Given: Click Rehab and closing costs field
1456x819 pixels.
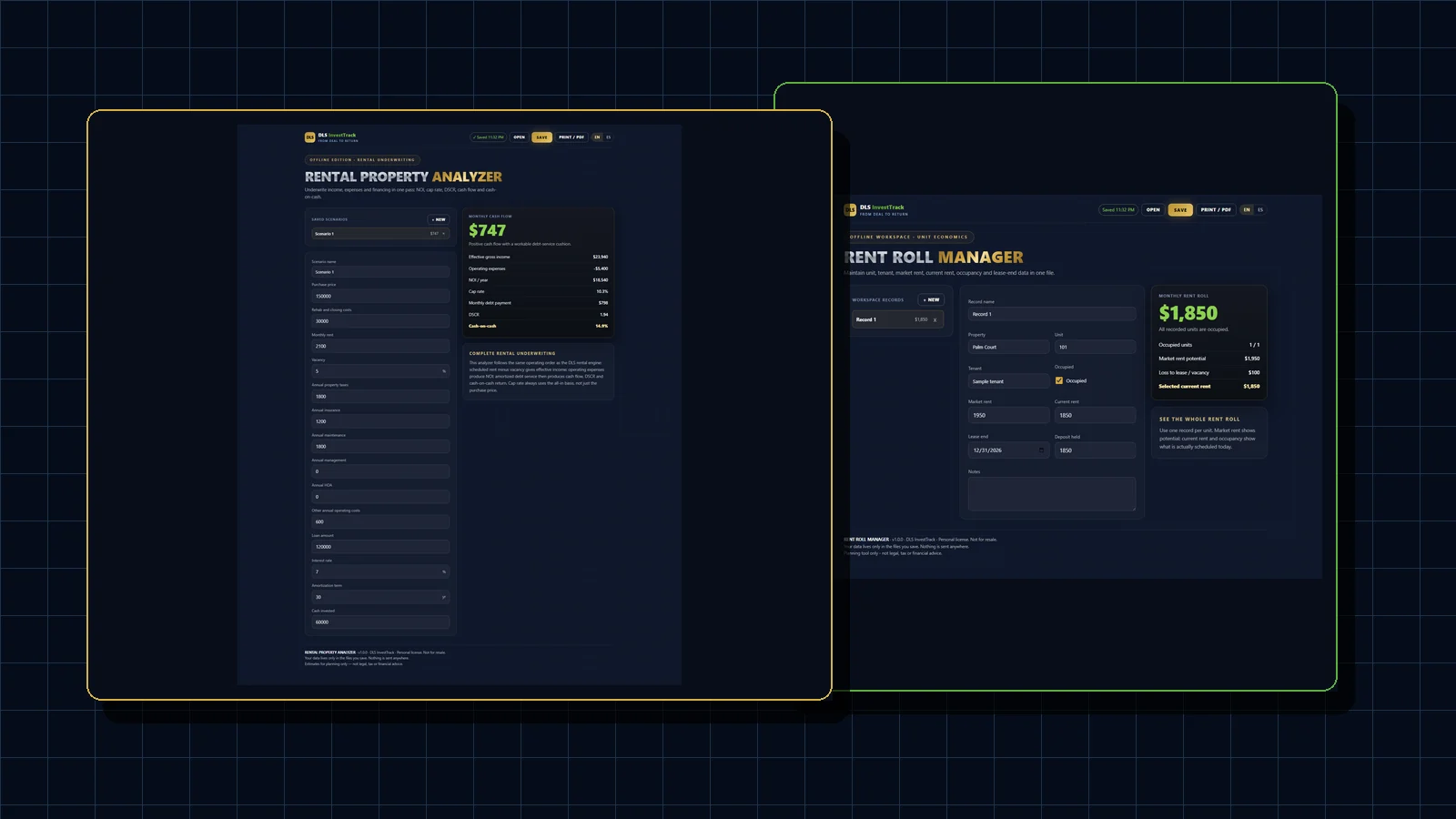Looking at the screenshot, I should click(x=380, y=321).
